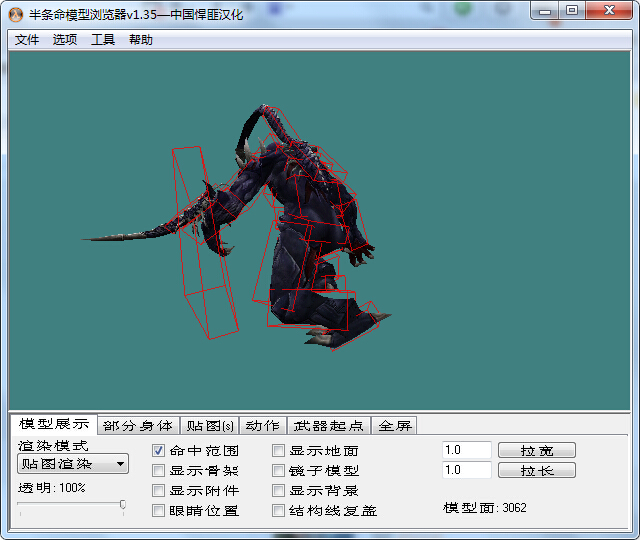Open the 帮助 menu
The image size is (640, 540).
click(x=141, y=40)
